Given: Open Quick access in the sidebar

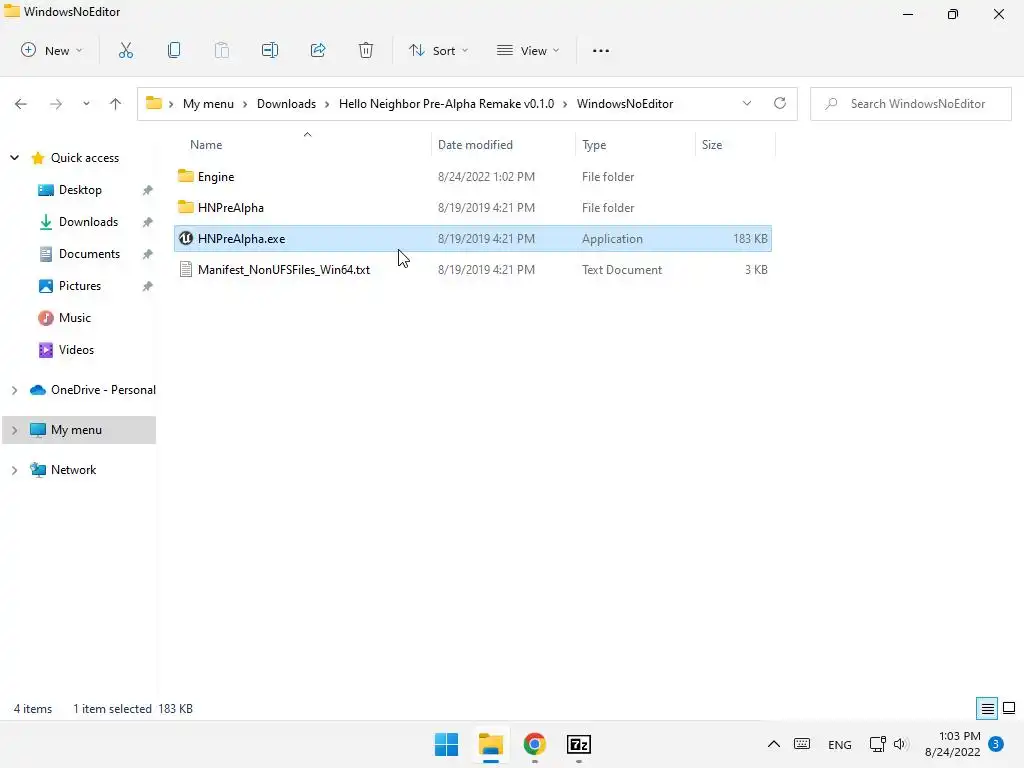Looking at the screenshot, I should click(85, 157).
